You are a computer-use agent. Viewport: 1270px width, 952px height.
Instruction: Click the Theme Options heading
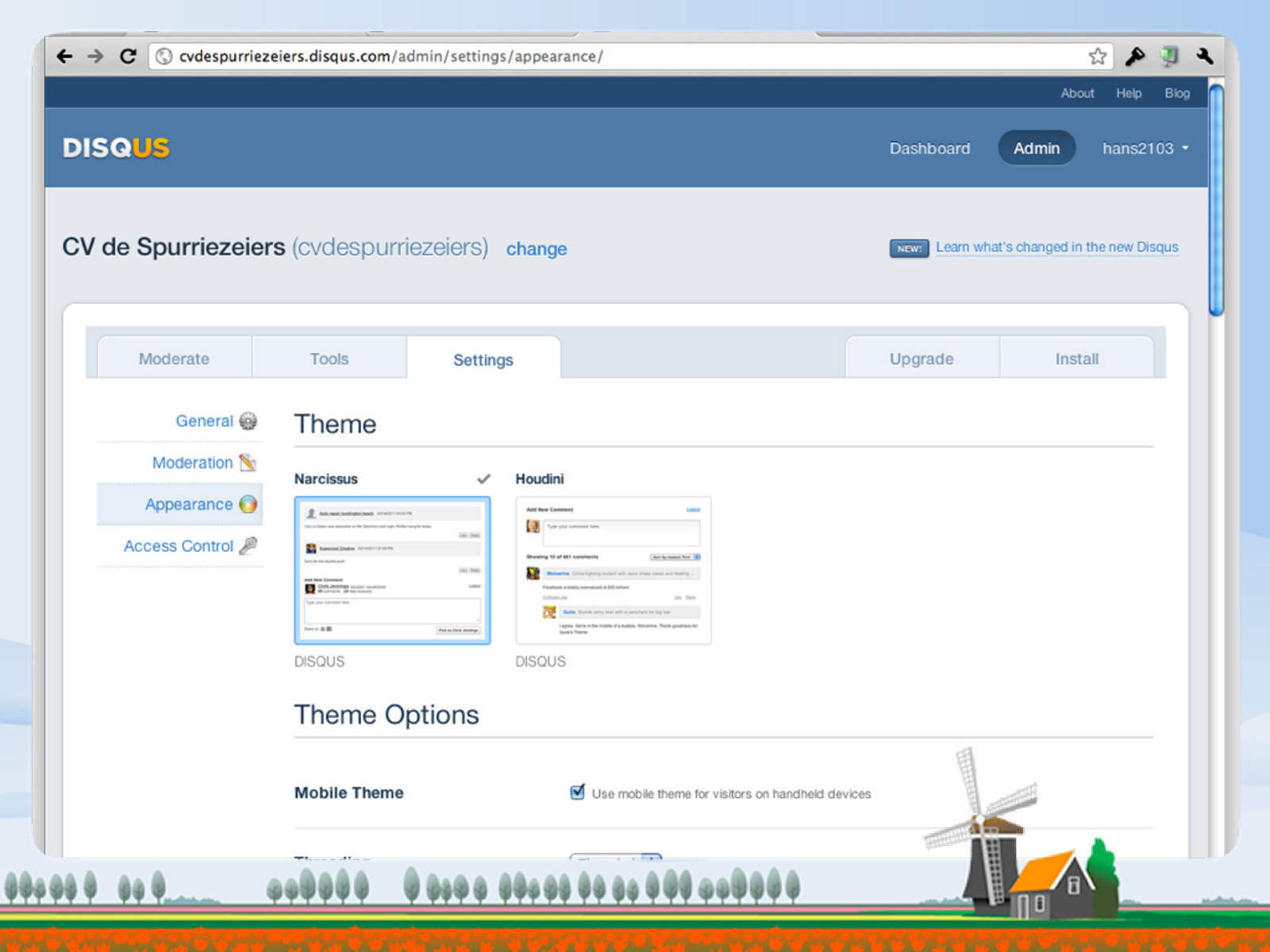387,715
